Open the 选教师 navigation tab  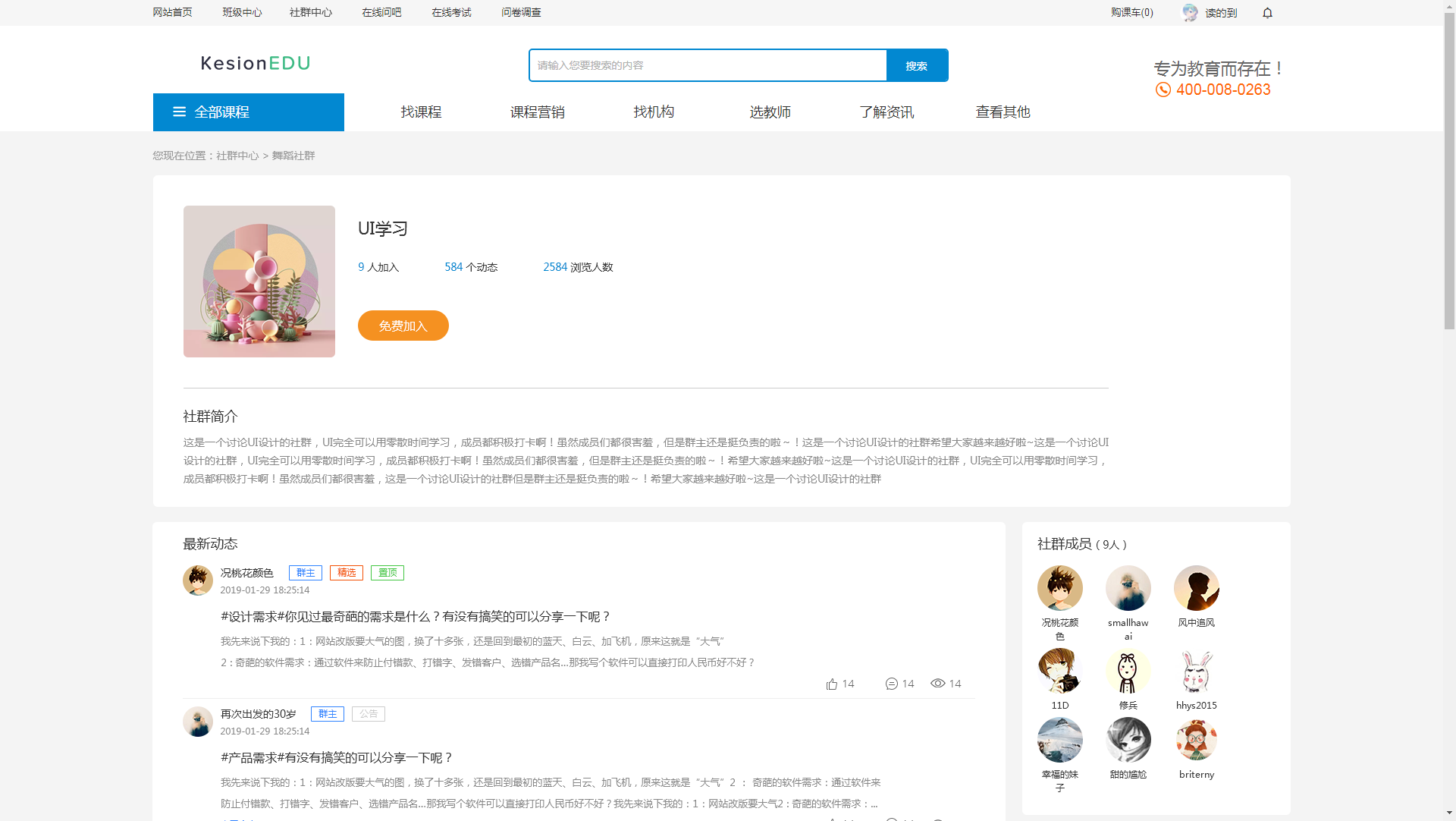pos(770,112)
